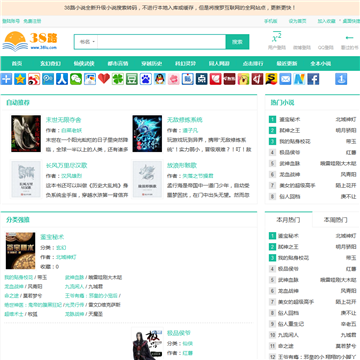The height and width of the screenshot is (360, 360).
Task: Click the dark blue 点 share icon
Action: click(x=202, y=79)
